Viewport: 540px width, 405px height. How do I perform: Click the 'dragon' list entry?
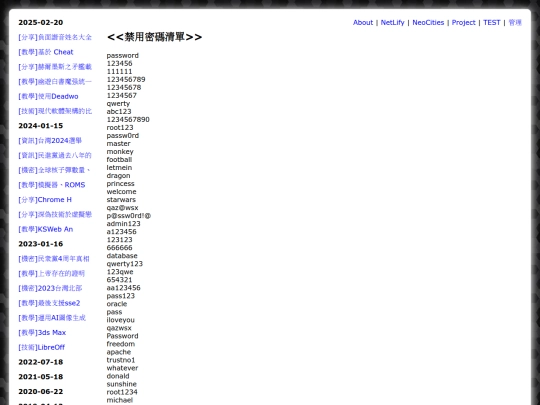(x=118, y=176)
